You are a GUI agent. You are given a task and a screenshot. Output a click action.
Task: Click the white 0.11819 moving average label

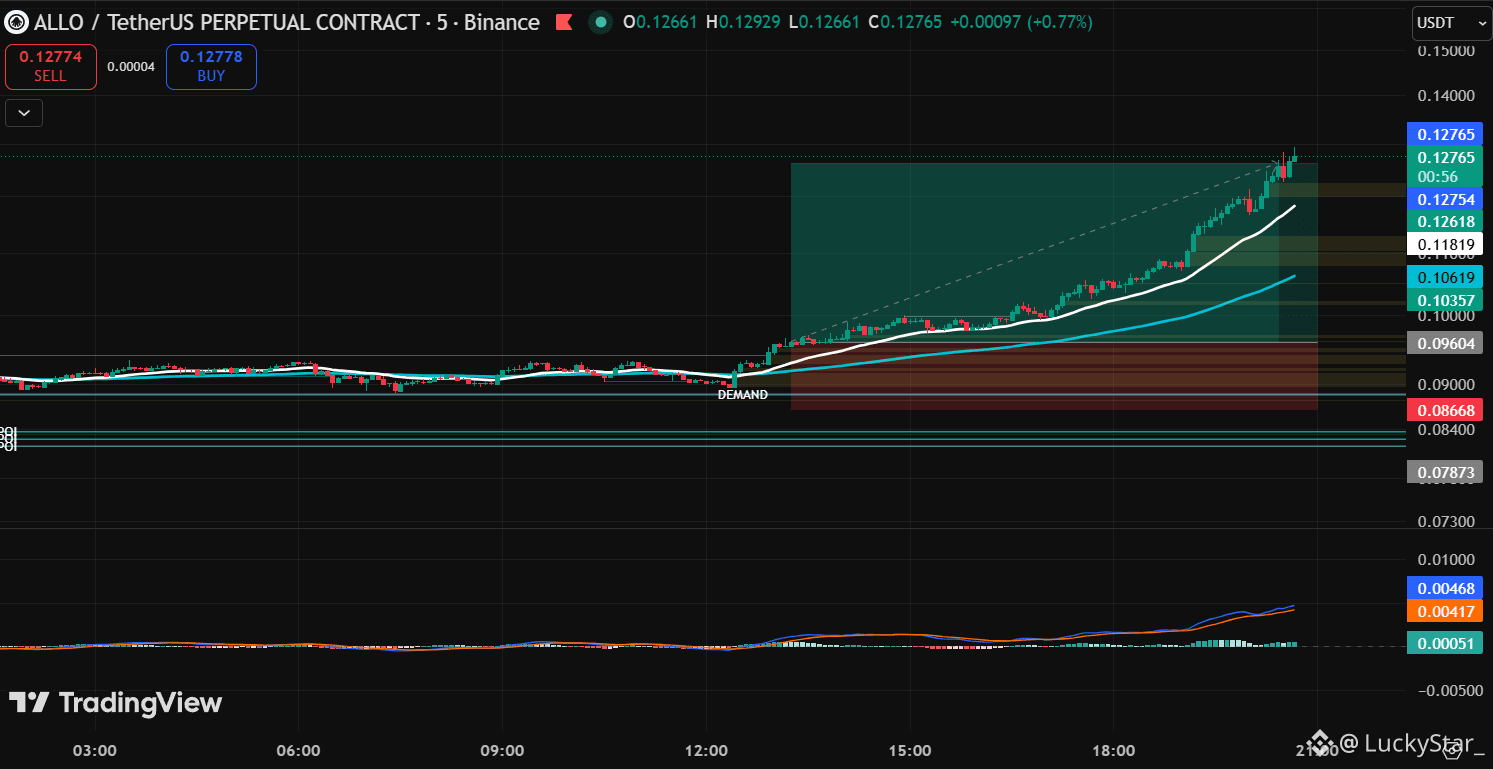tap(1446, 244)
